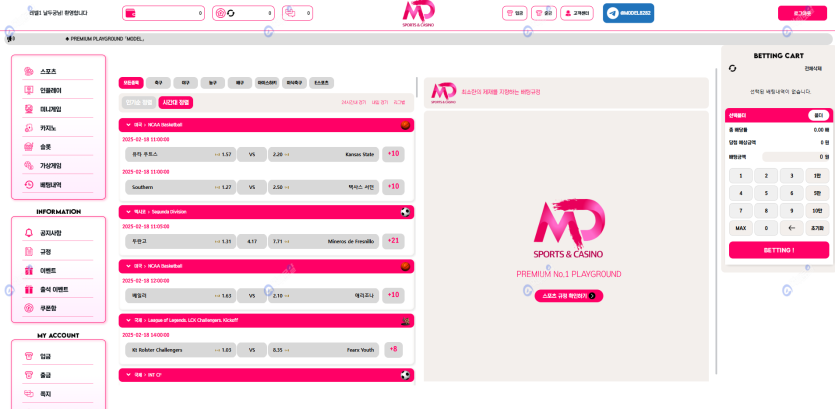
Task: Toggle 시간대 정렬 sort option
Action: pos(176,102)
